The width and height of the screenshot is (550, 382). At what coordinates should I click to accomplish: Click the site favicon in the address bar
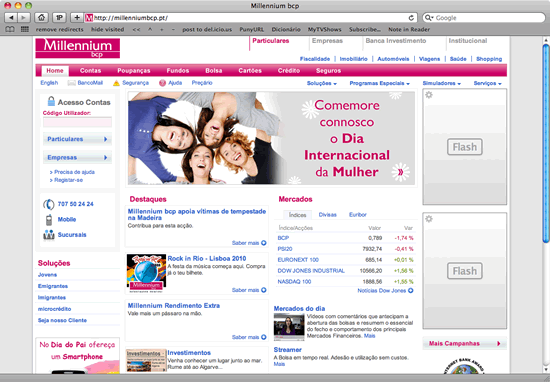coord(89,18)
